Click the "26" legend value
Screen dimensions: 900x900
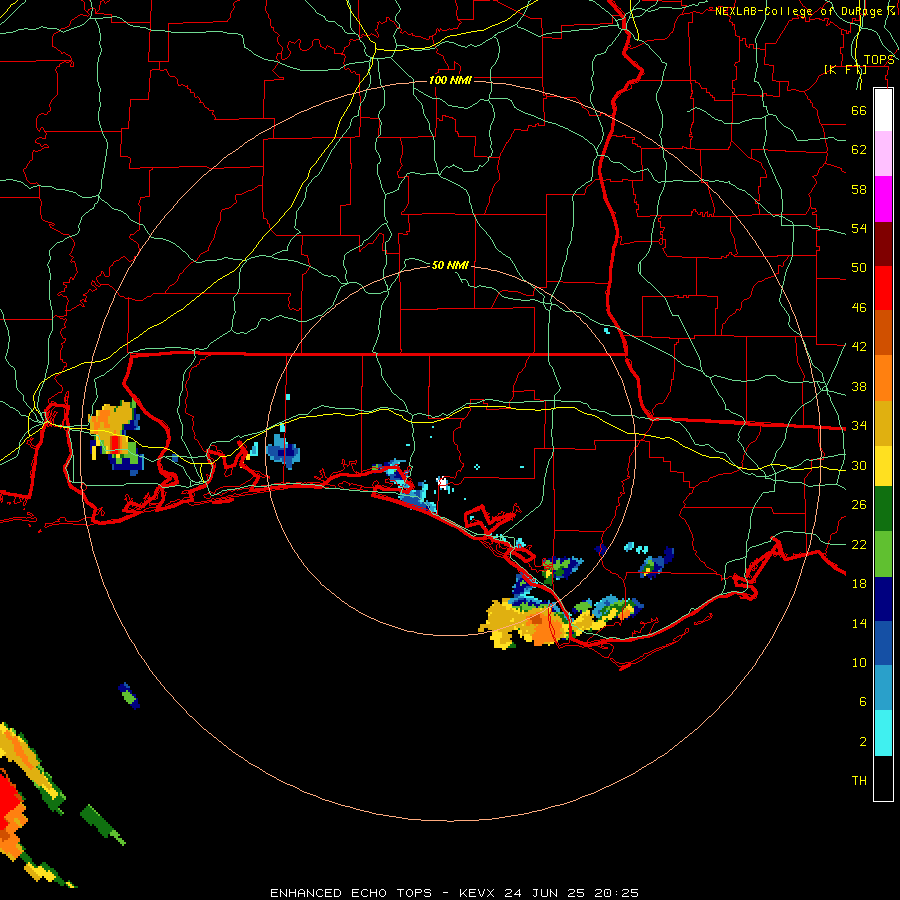859,505
